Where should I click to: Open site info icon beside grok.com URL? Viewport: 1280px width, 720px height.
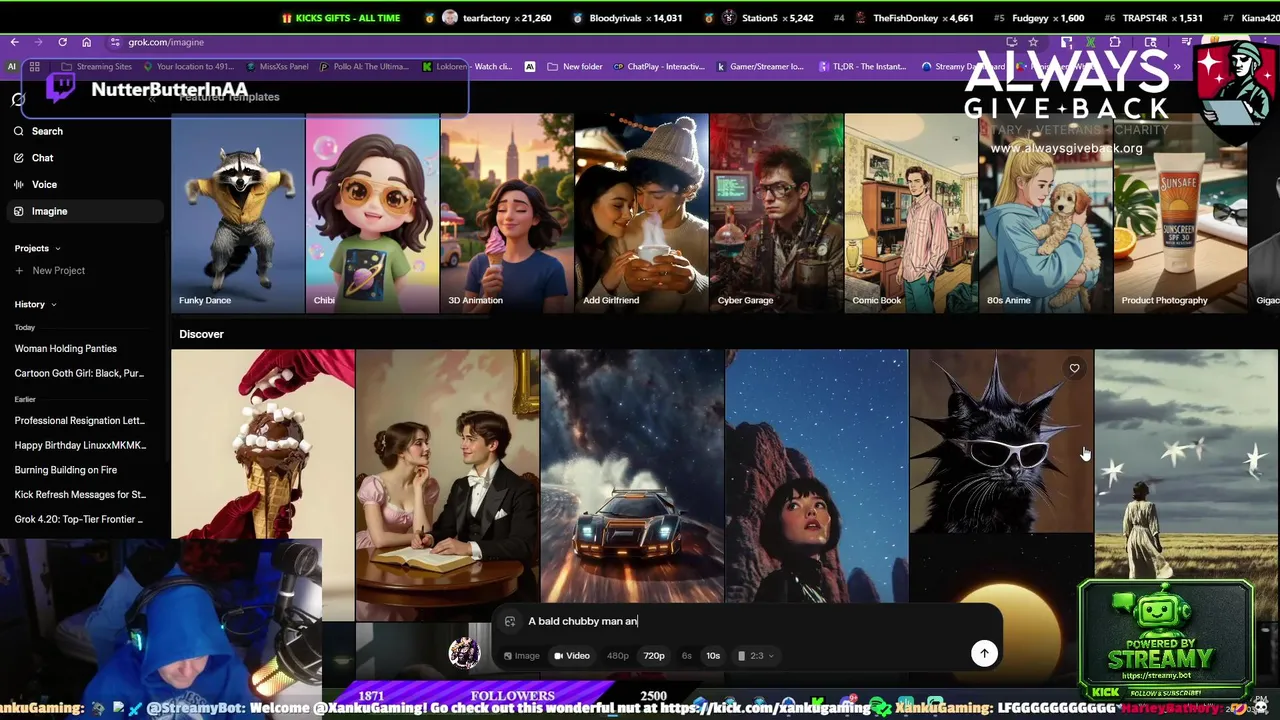click(x=116, y=42)
